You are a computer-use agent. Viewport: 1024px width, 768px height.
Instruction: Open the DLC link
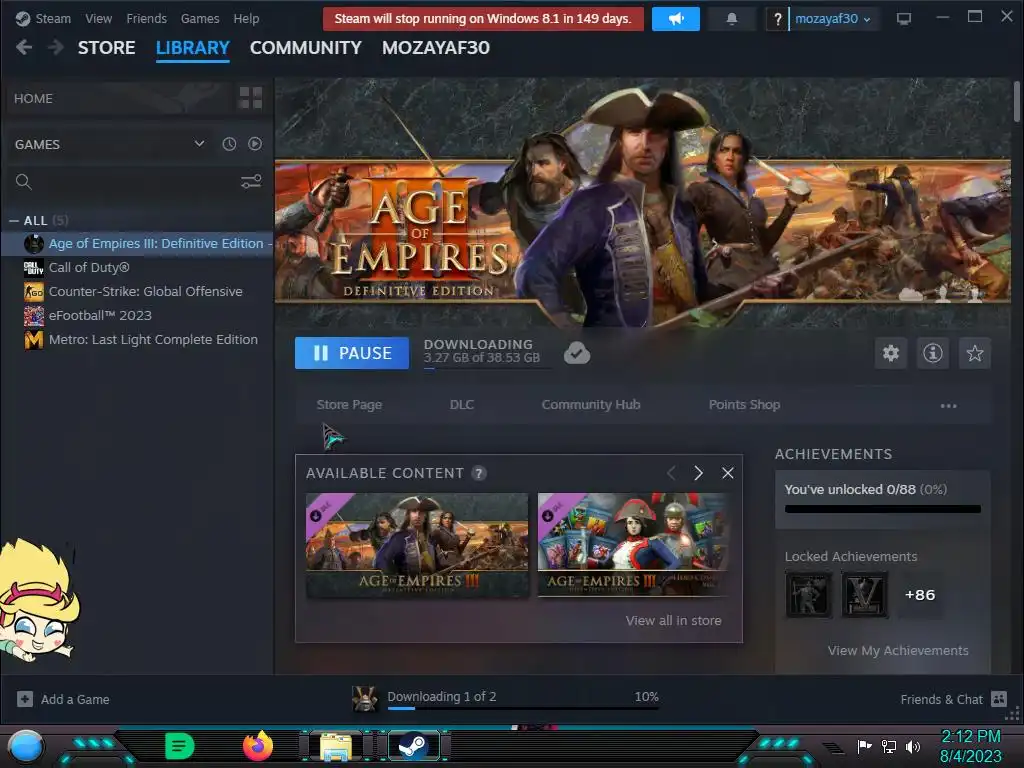pos(462,405)
